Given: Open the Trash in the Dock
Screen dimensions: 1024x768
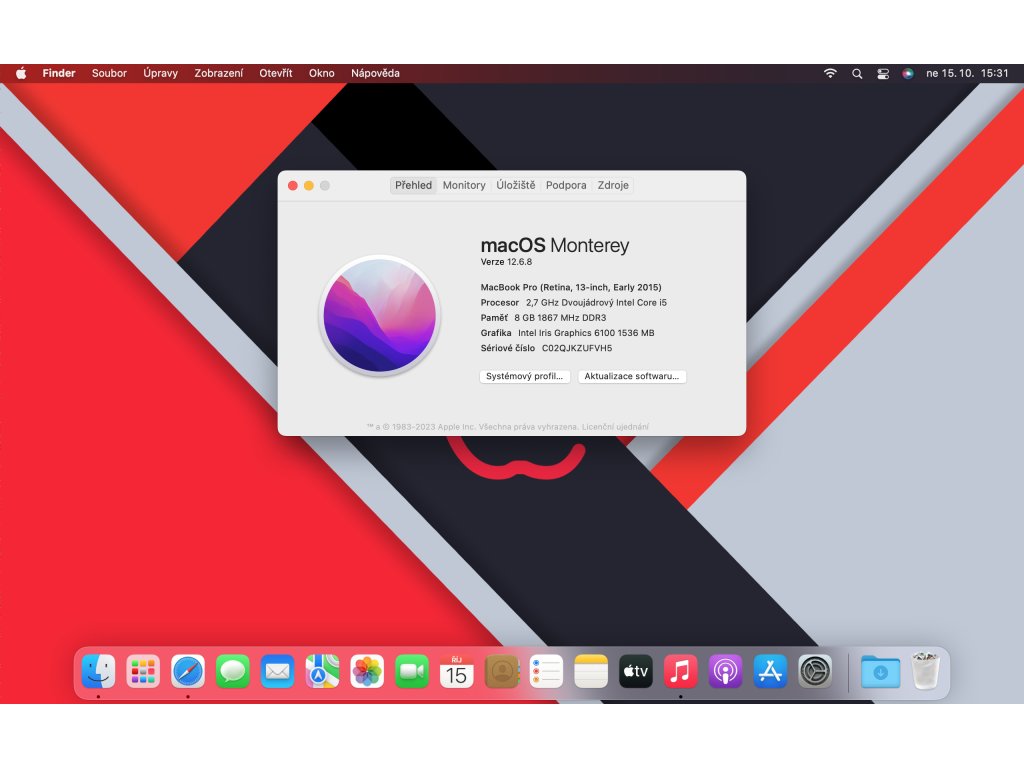Looking at the screenshot, I should pyautogui.click(x=925, y=671).
